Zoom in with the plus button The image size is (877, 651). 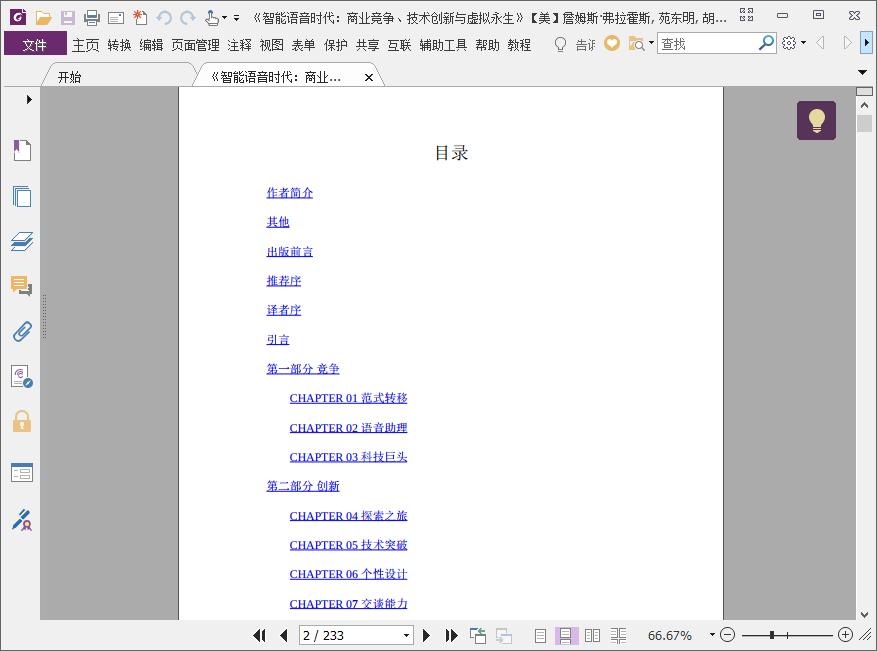click(x=845, y=635)
